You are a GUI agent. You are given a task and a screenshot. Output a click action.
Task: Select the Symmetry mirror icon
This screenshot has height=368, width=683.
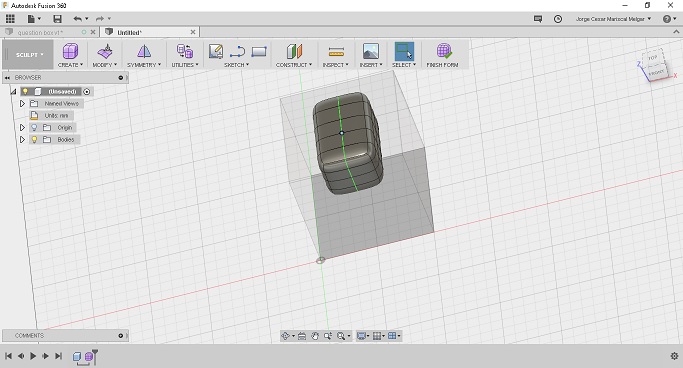pos(144,51)
